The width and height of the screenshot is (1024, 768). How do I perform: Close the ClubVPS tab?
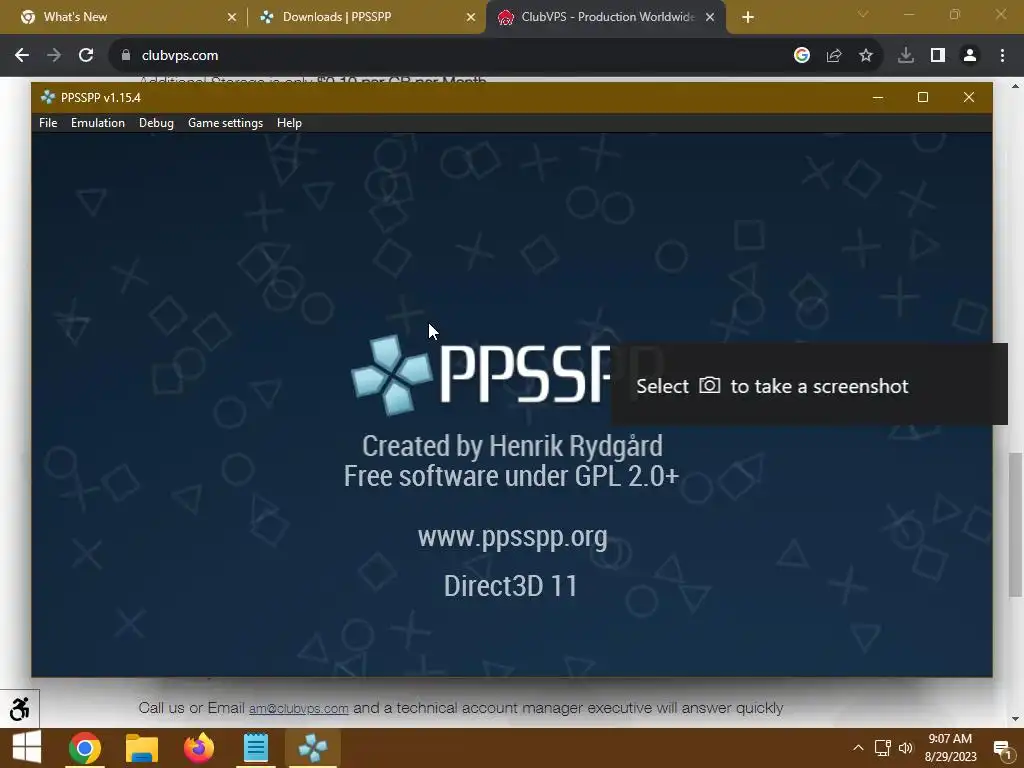click(x=710, y=17)
